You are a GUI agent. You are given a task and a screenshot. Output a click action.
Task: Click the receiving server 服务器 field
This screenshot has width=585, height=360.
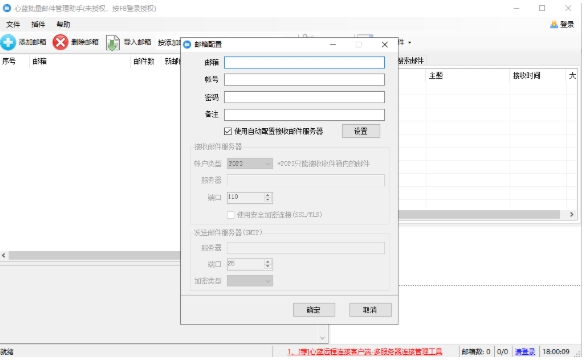306,181
